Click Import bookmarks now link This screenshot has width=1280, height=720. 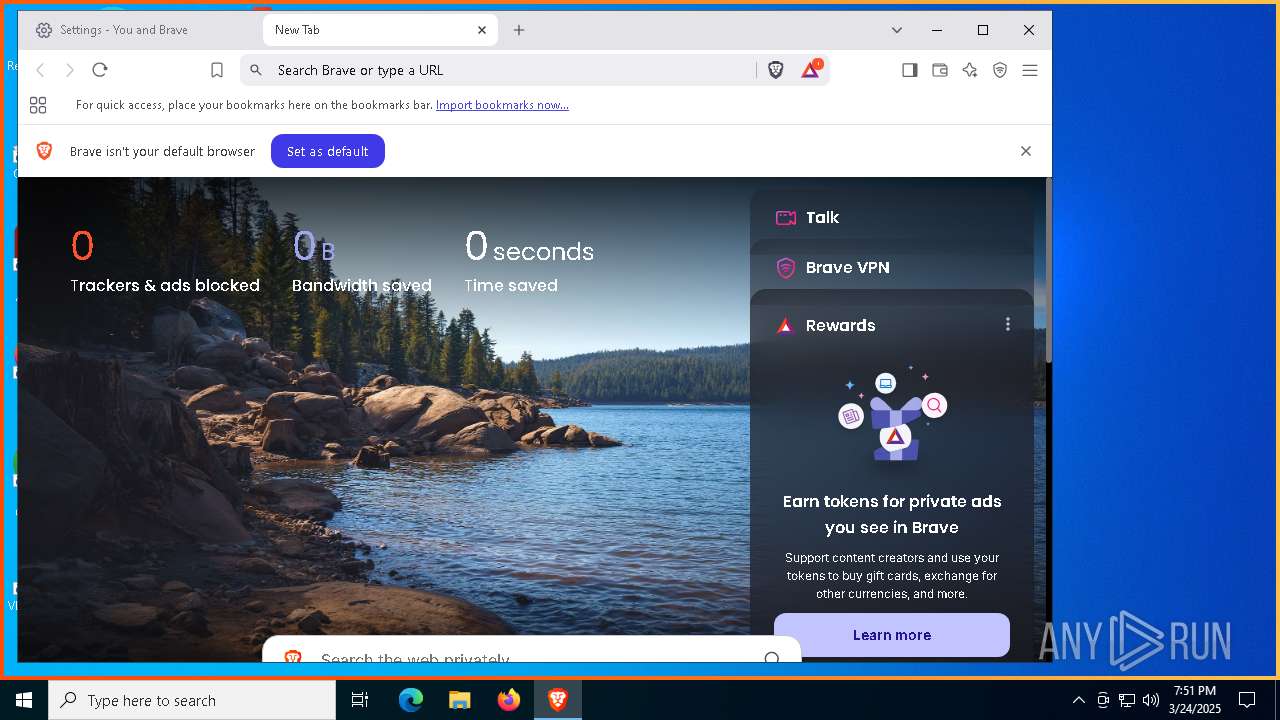pyautogui.click(x=502, y=105)
